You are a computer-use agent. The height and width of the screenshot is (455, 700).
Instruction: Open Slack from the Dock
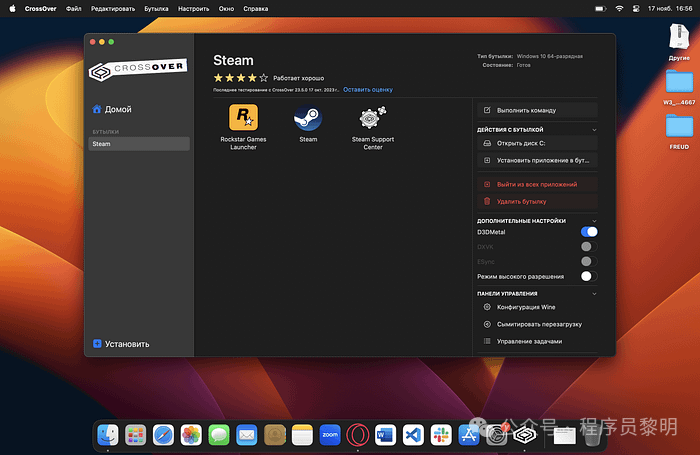(441, 434)
